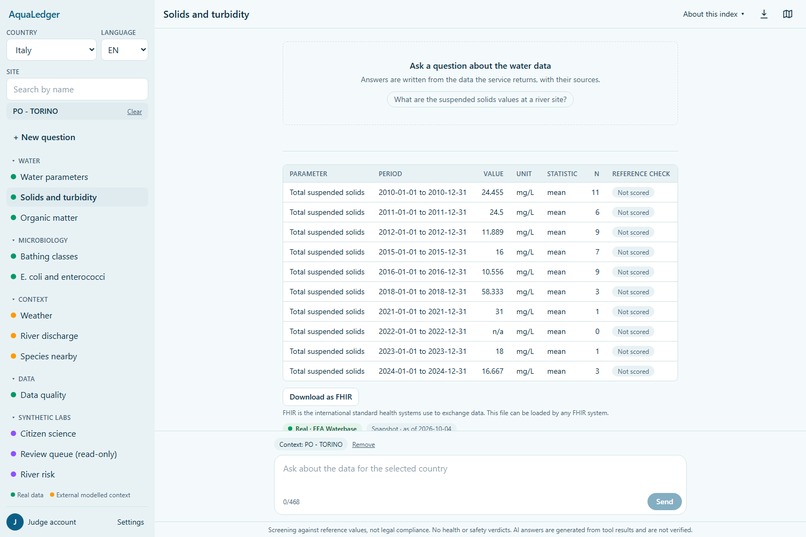Select the value 11.889
Screen dimensions: 806x537
(492, 232)
